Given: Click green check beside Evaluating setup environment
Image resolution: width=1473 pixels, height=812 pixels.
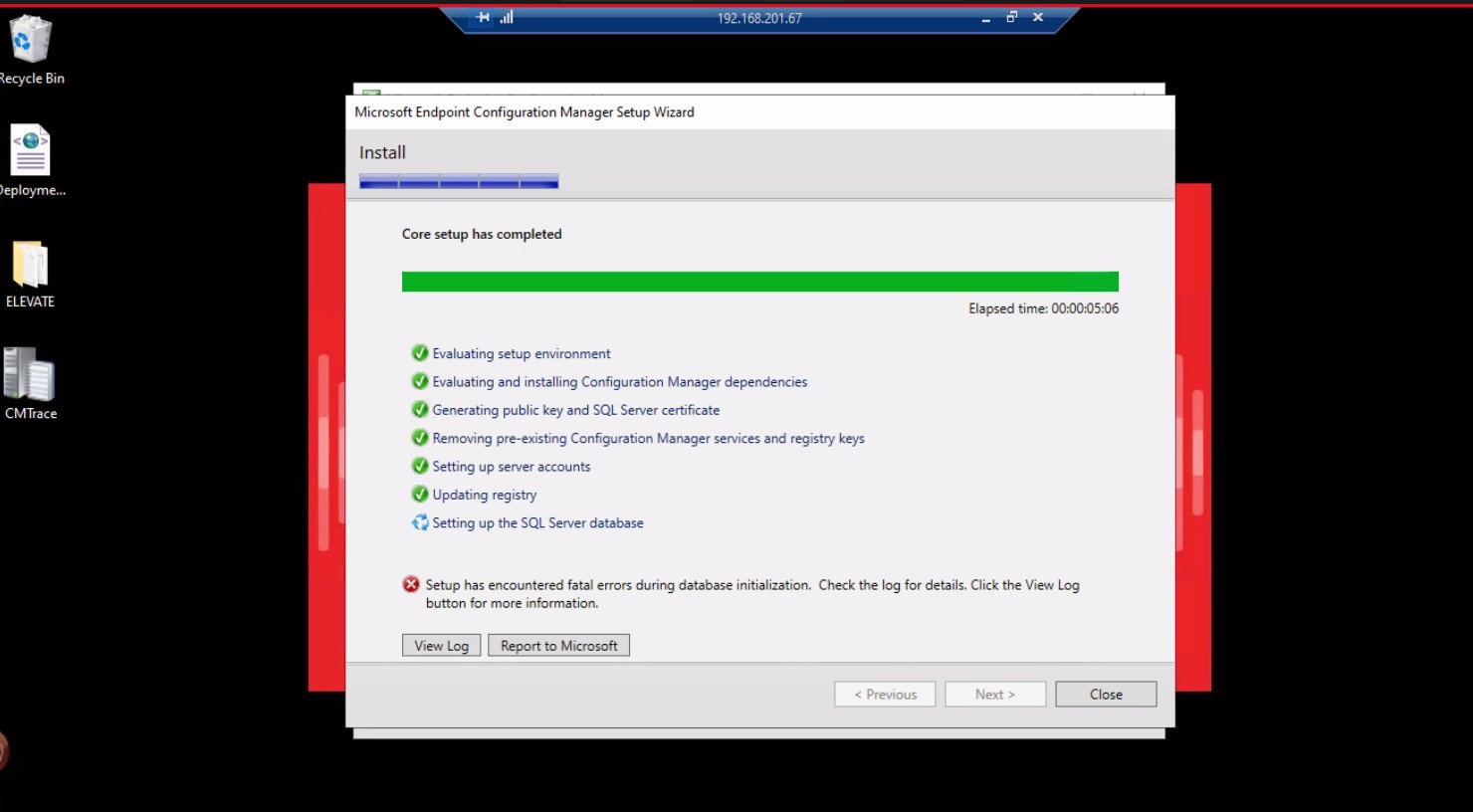Looking at the screenshot, I should (x=420, y=353).
